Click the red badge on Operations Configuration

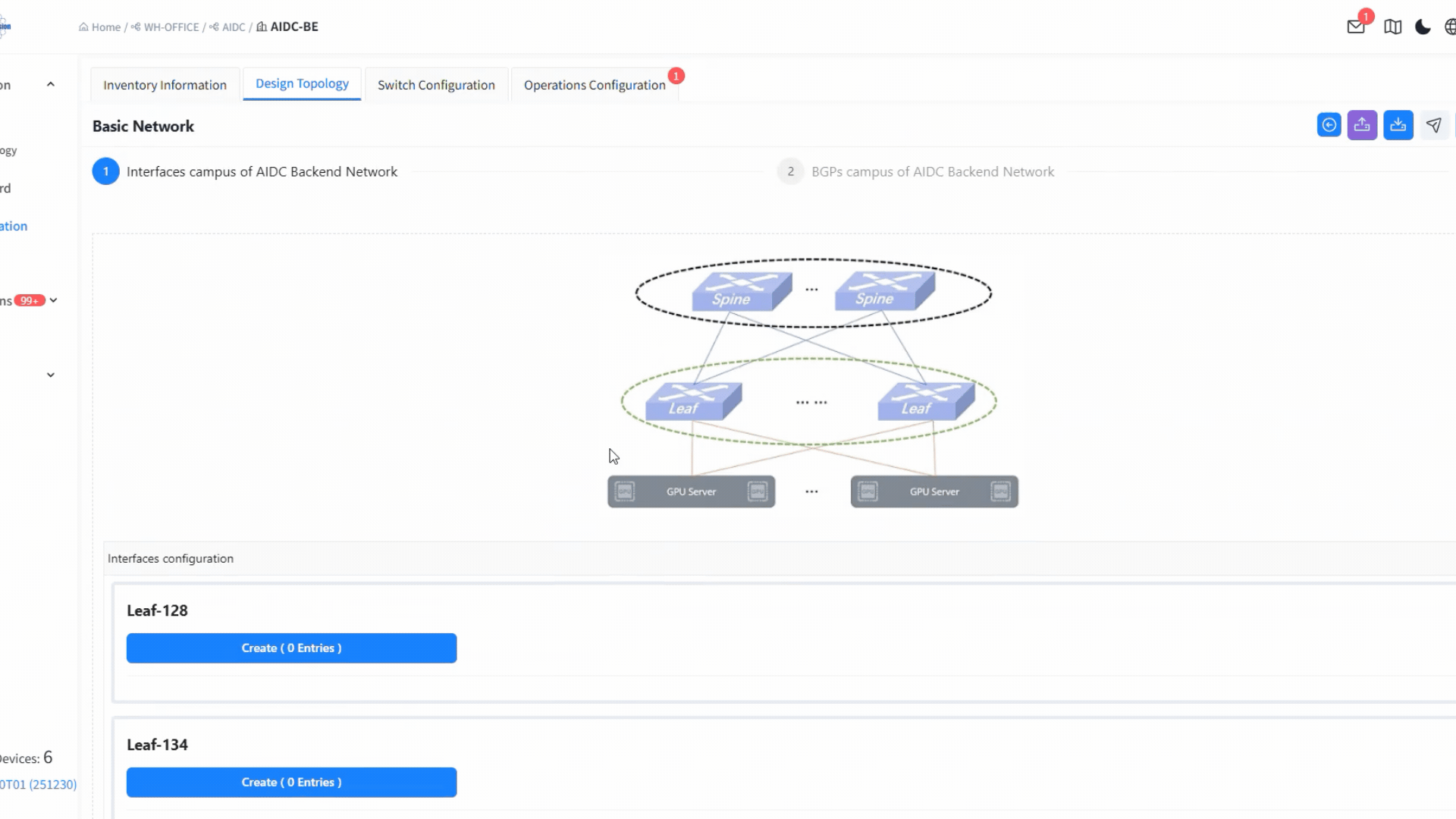point(676,75)
